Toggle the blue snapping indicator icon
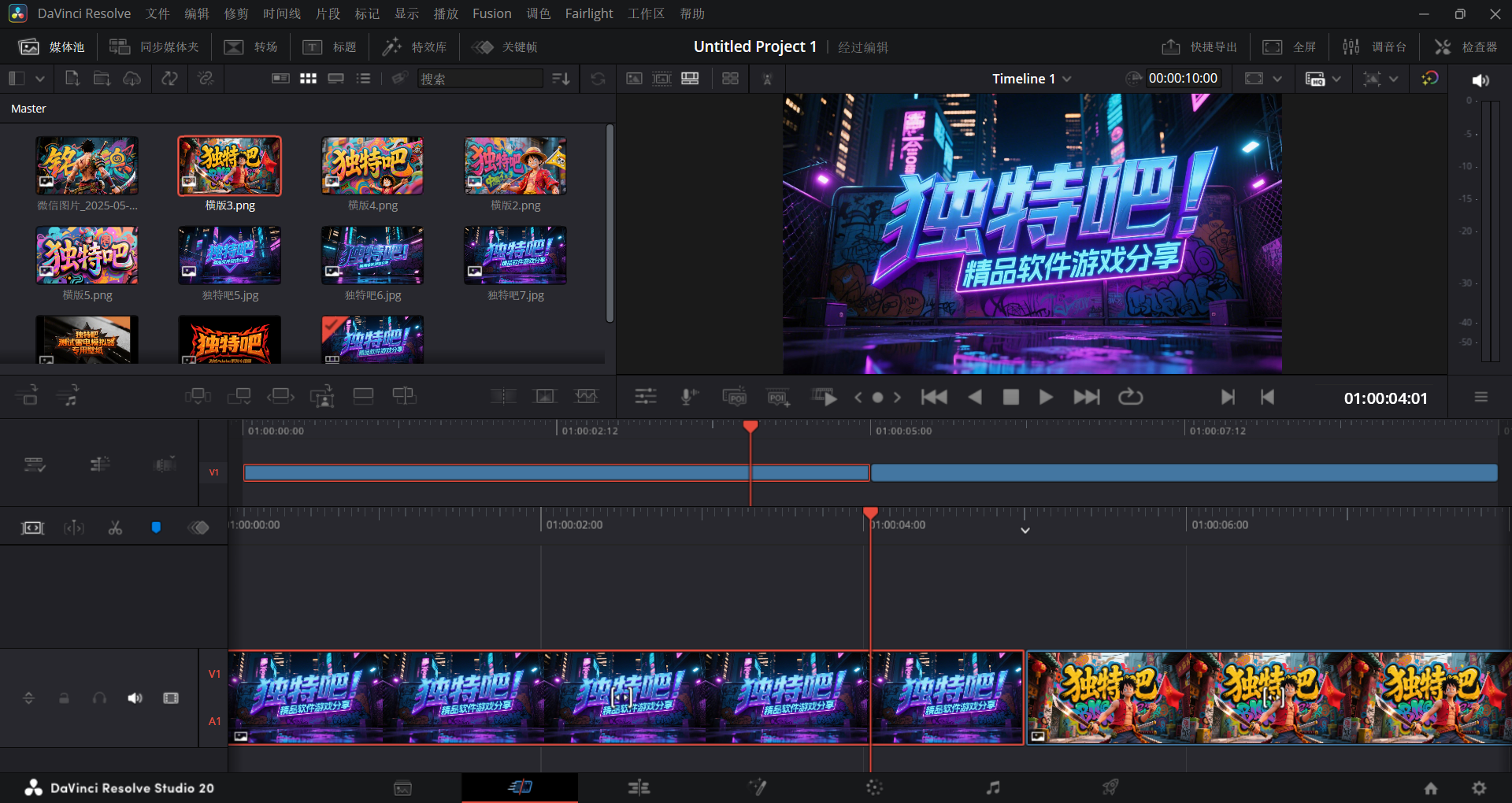Image resolution: width=1512 pixels, height=803 pixels. (x=156, y=527)
